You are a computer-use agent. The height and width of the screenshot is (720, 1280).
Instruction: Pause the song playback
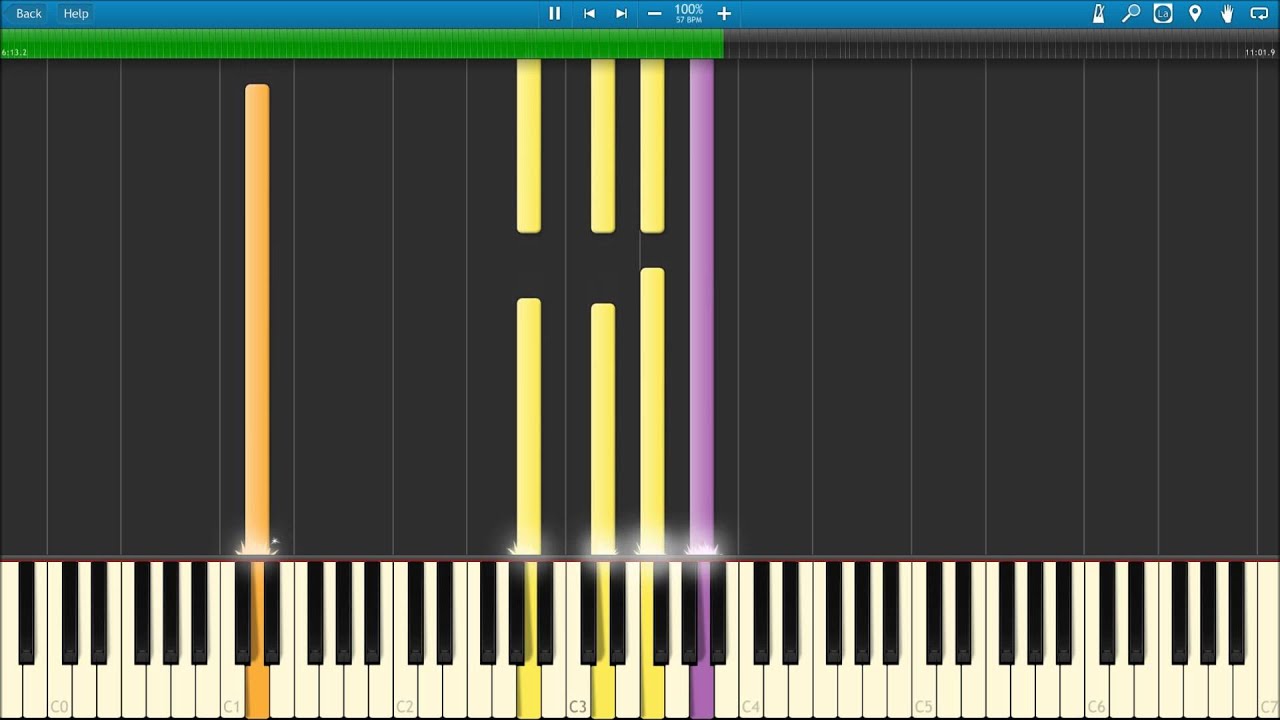pyautogui.click(x=554, y=13)
